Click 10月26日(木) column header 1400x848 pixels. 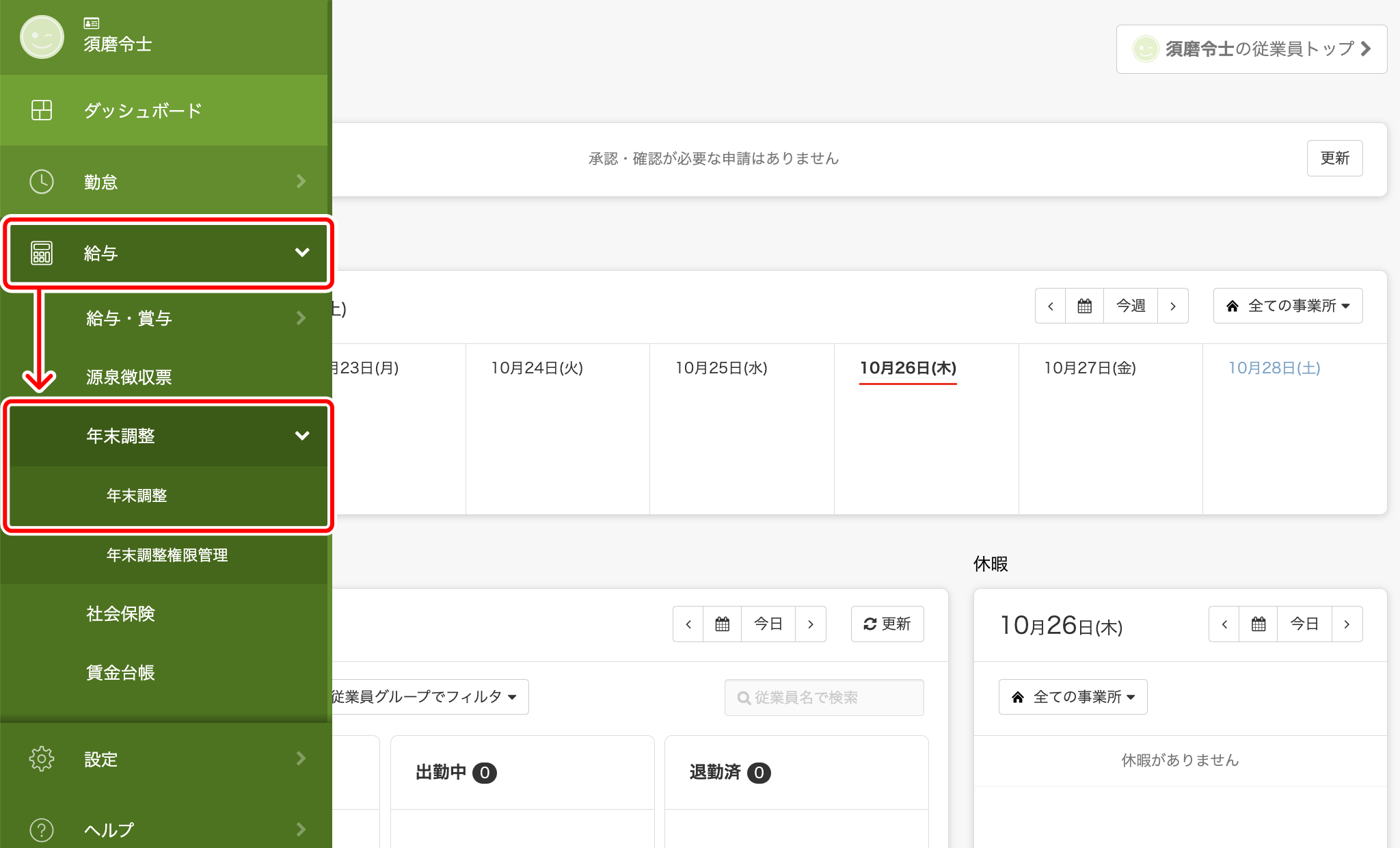click(x=908, y=368)
